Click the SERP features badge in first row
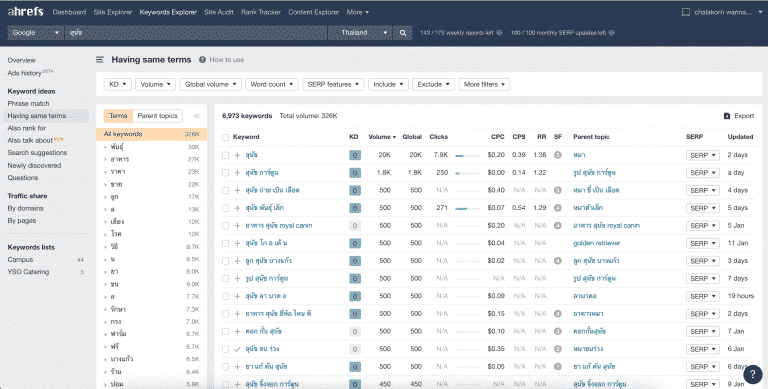This screenshot has height=389, width=768. [557, 155]
